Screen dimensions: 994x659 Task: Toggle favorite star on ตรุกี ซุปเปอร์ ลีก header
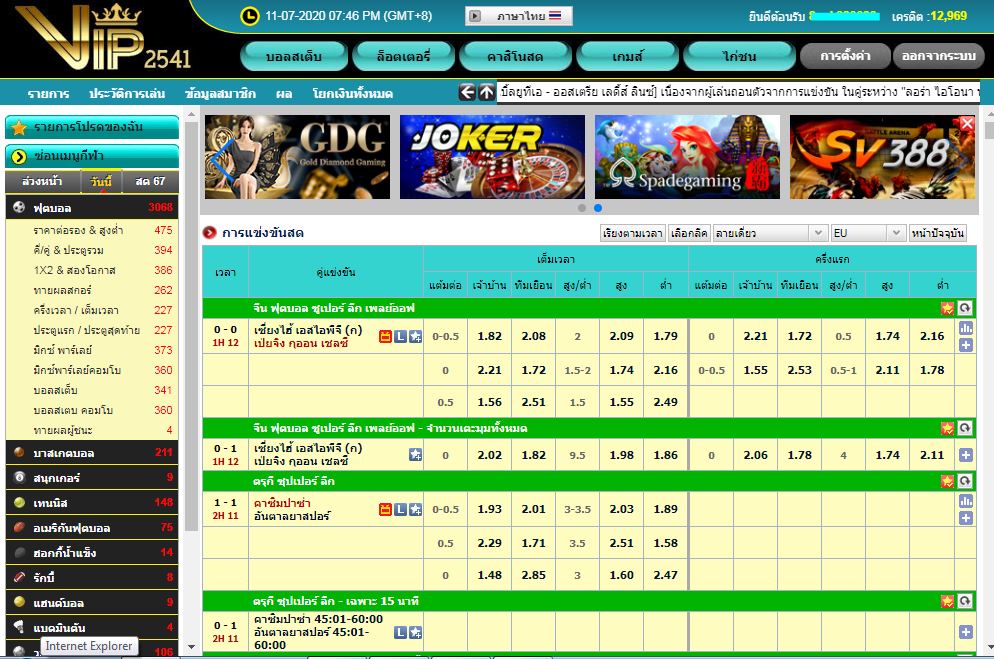point(947,481)
